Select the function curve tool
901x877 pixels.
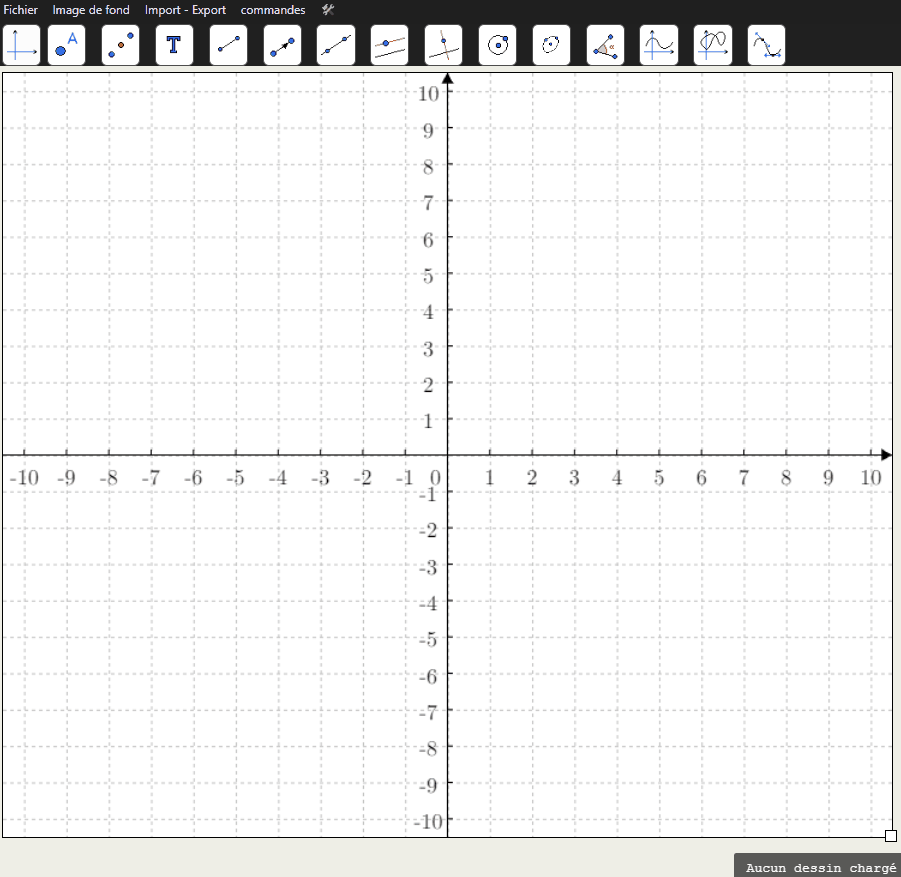(x=658, y=45)
